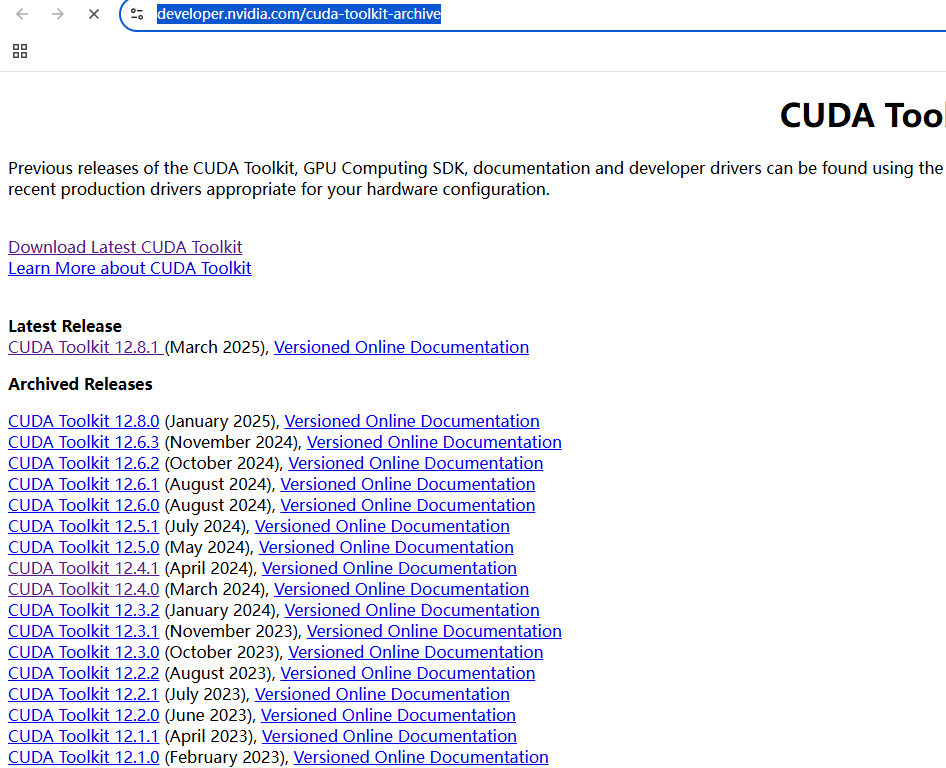Open Versioned Online Documentation for 12.2.1

[382, 695]
